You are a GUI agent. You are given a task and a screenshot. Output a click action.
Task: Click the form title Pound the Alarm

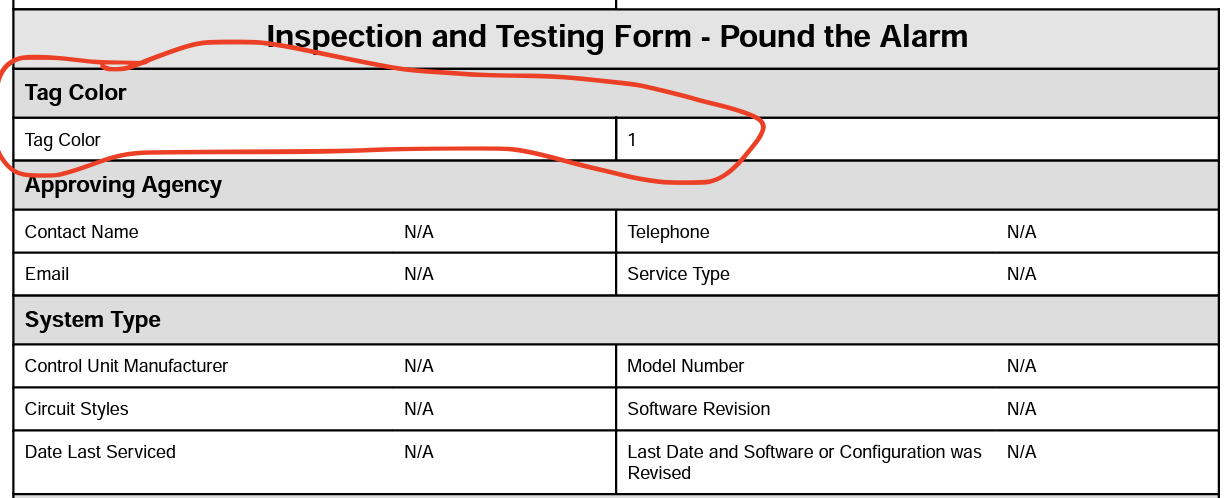coord(616,37)
